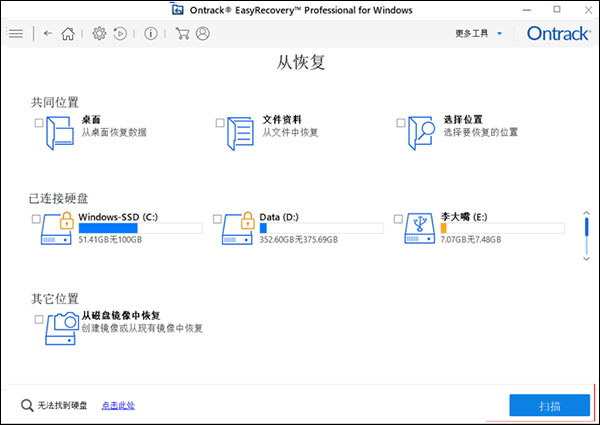
Task: Check the 选择位置 checkbox
Action: pyautogui.click(x=401, y=123)
